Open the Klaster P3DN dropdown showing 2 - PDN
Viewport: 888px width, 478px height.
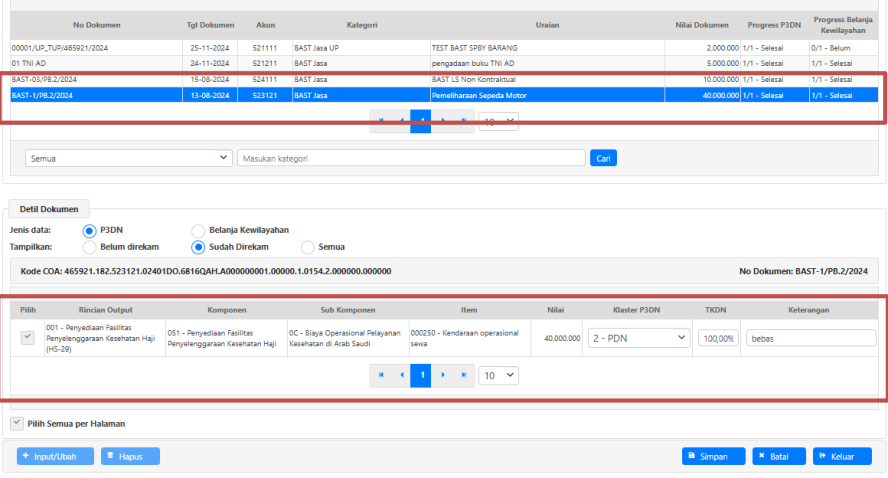(x=638, y=338)
